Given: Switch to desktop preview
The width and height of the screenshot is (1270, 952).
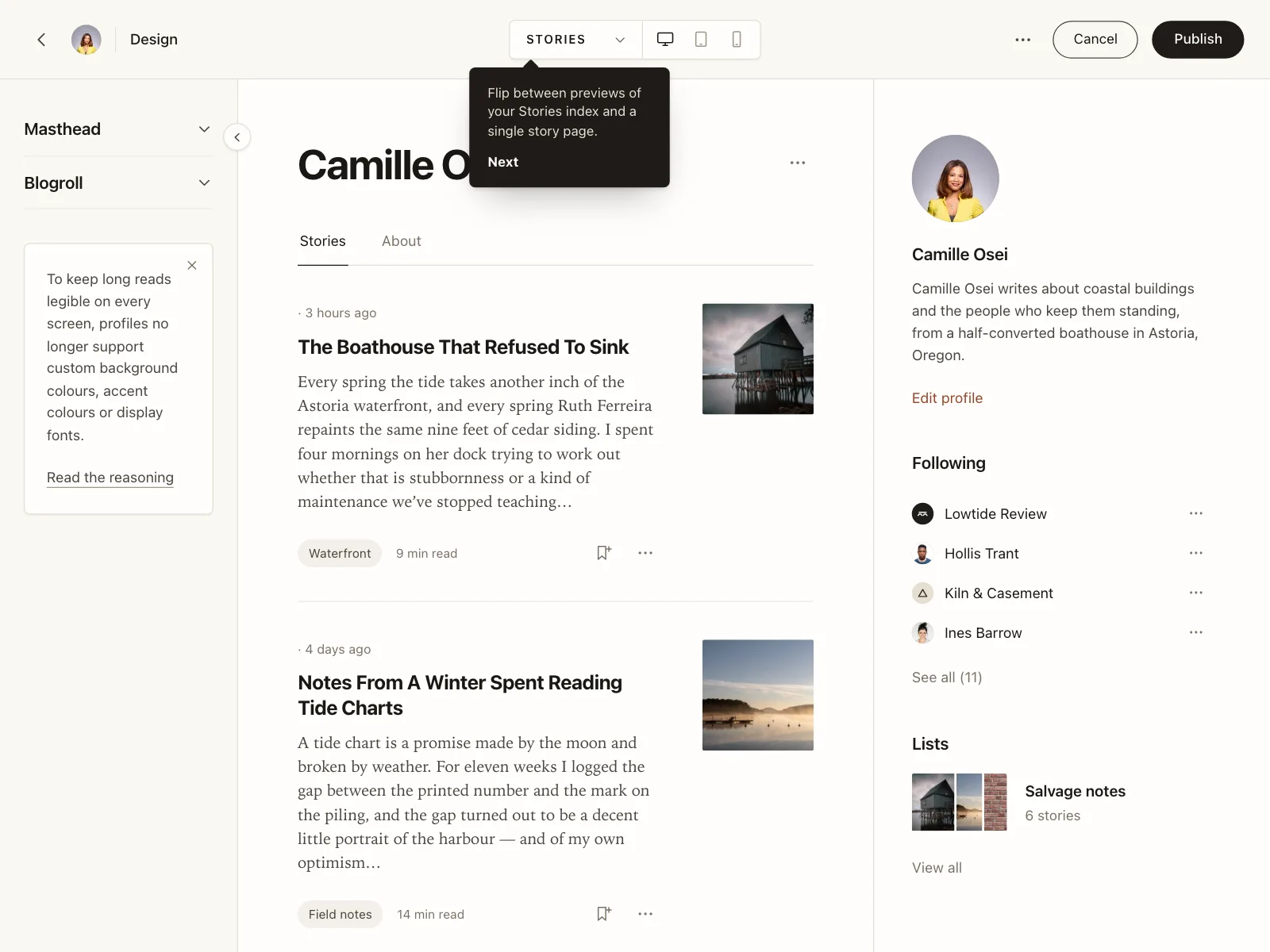Looking at the screenshot, I should tap(665, 40).
